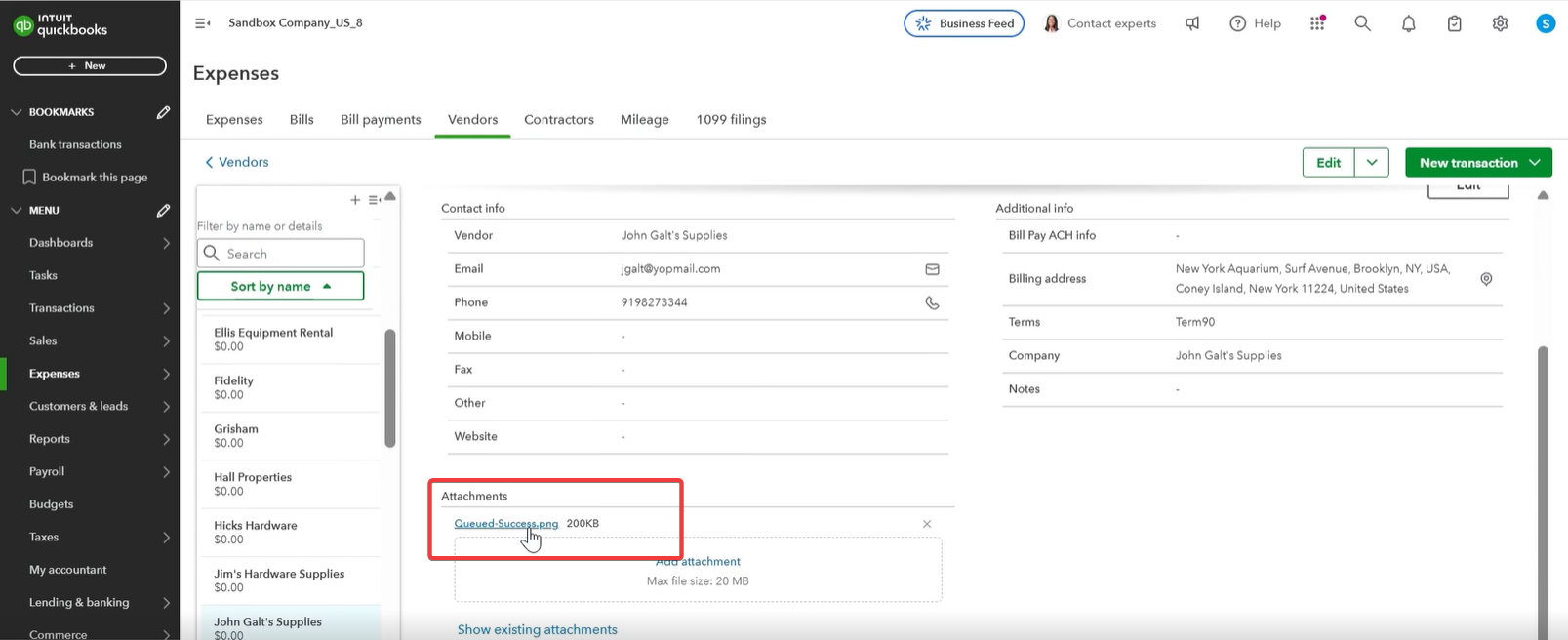Viewport: 1568px width, 640px height.
Task: Open the megaphone announcements icon
Action: [x=1192, y=23]
